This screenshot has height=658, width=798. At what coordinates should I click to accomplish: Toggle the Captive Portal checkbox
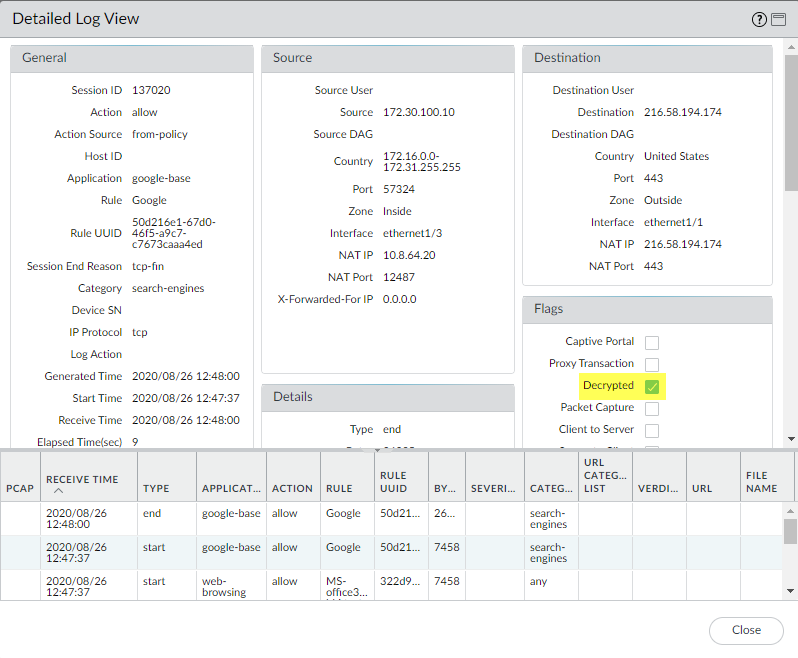pos(652,342)
